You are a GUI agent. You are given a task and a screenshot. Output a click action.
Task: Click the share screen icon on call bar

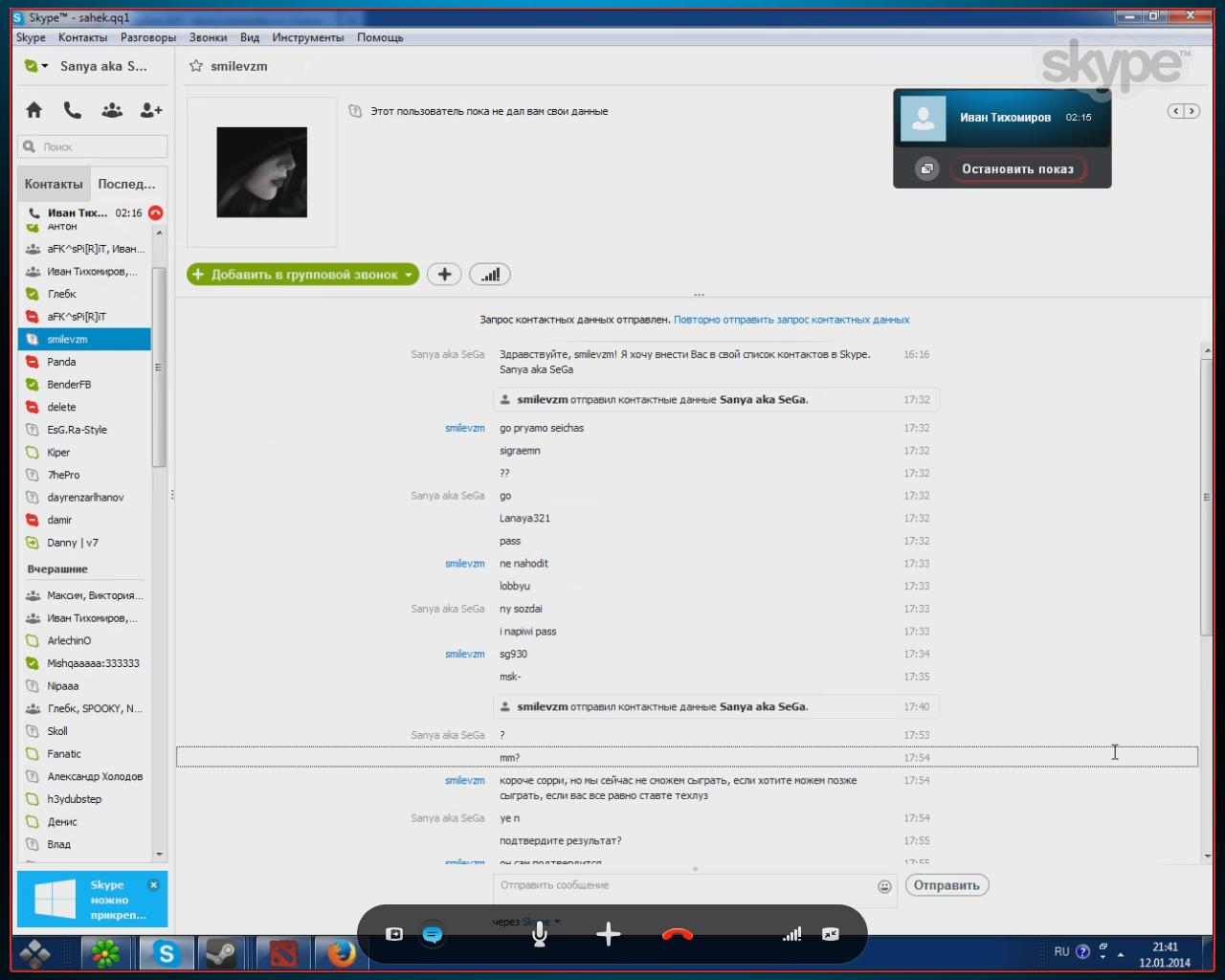(x=394, y=934)
